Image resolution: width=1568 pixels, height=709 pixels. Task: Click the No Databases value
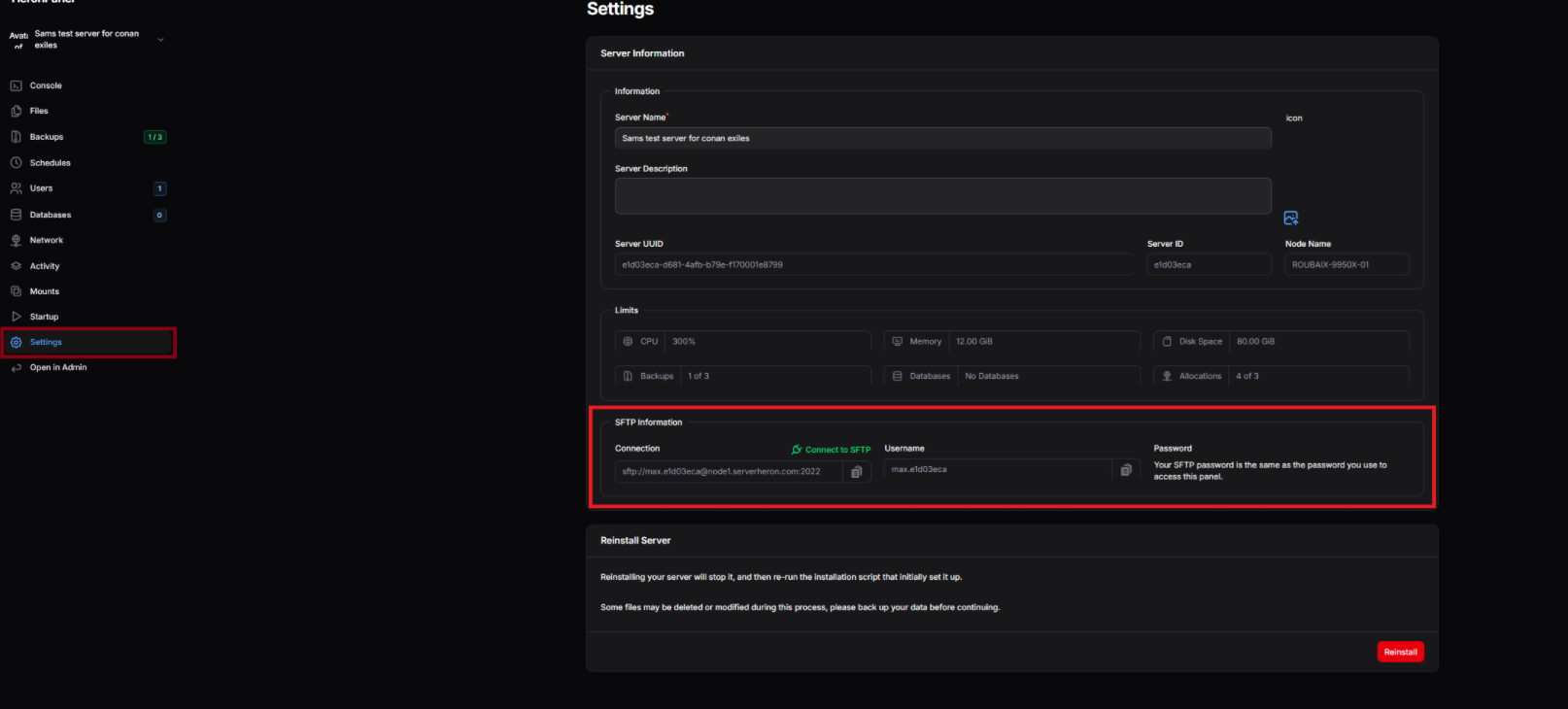(x=992, y=376)
